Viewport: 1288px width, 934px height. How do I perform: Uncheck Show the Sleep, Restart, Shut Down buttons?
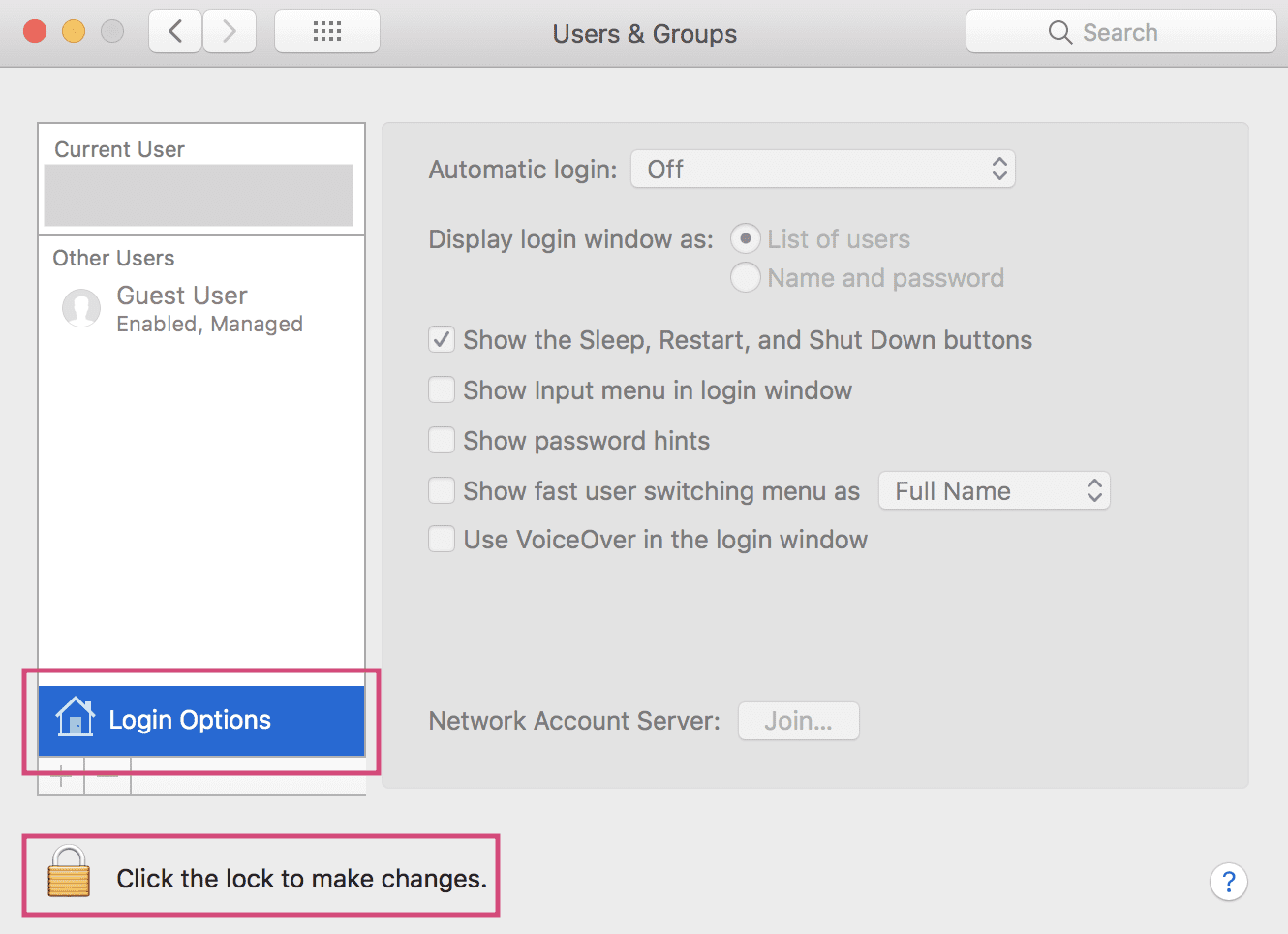[442, 340]
